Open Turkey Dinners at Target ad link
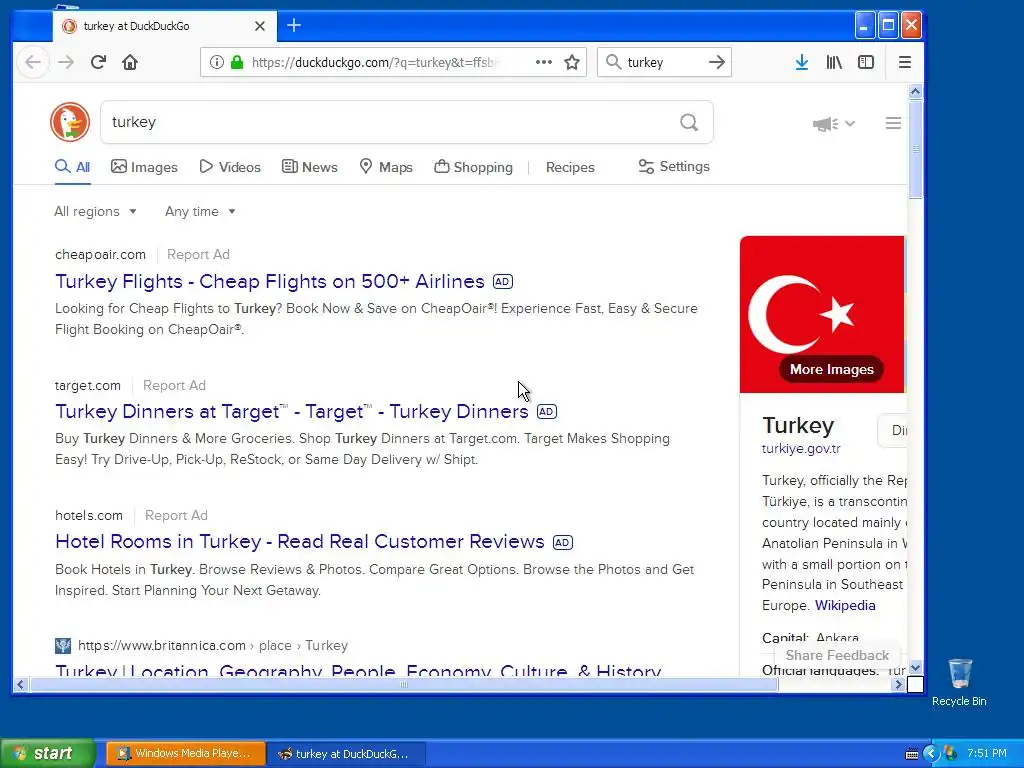The width and height of the screenshot is (1024, 768). 292,411
